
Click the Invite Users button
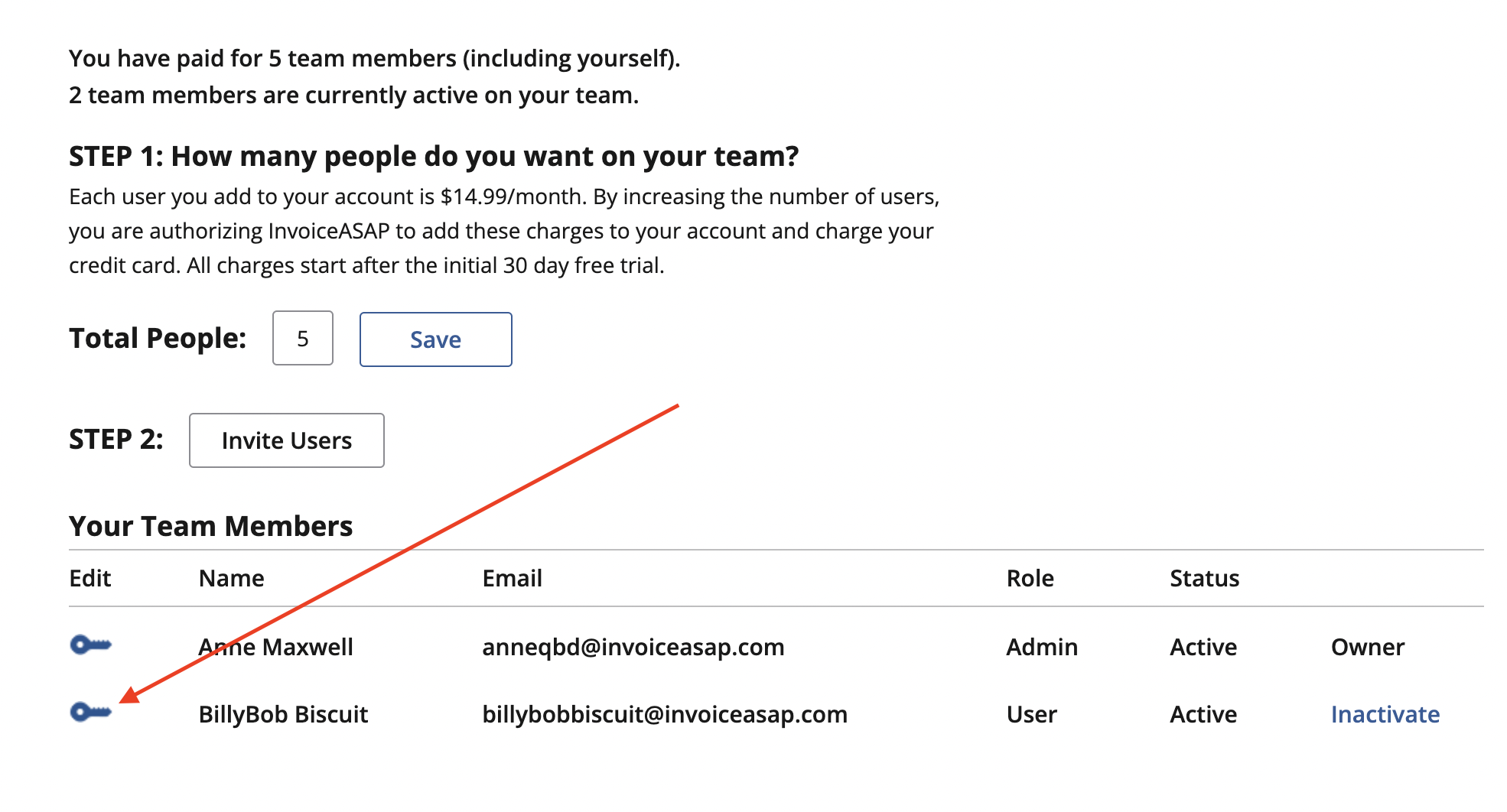point(286,440)
